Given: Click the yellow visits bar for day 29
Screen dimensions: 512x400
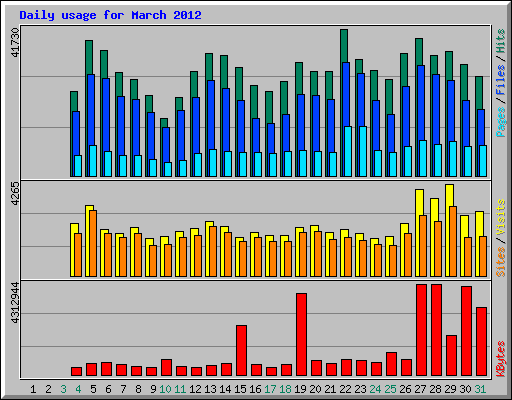Looking at the screenshot, I should (449, 195).
